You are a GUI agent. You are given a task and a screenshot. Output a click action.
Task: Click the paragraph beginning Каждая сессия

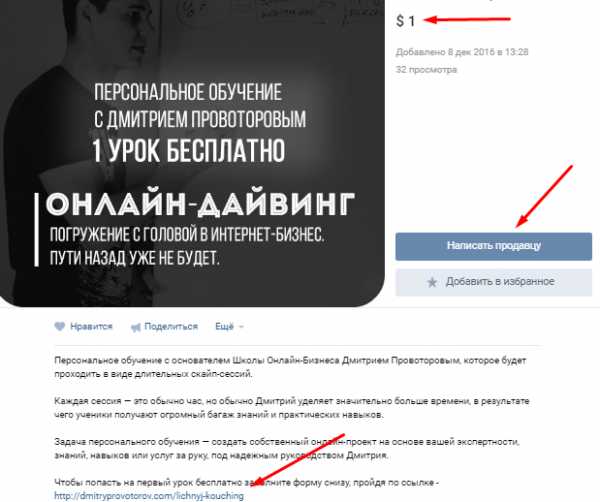(292, 408)
